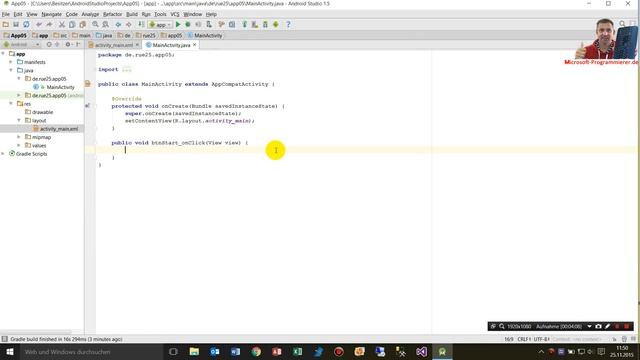Run the app with green play icon
The height and width of the screenshot is (360, 640).
pos(178,24)
